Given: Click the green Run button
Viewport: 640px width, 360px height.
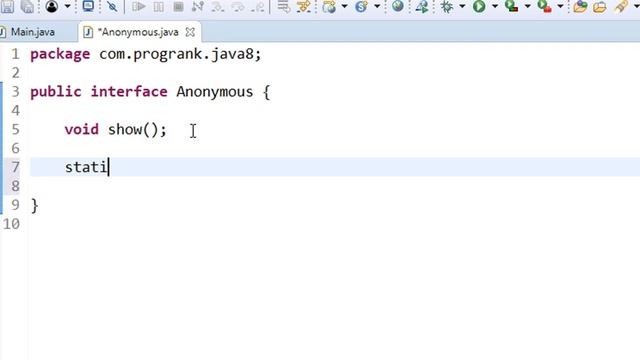Looking at the screenshot, I should point(479,6).
